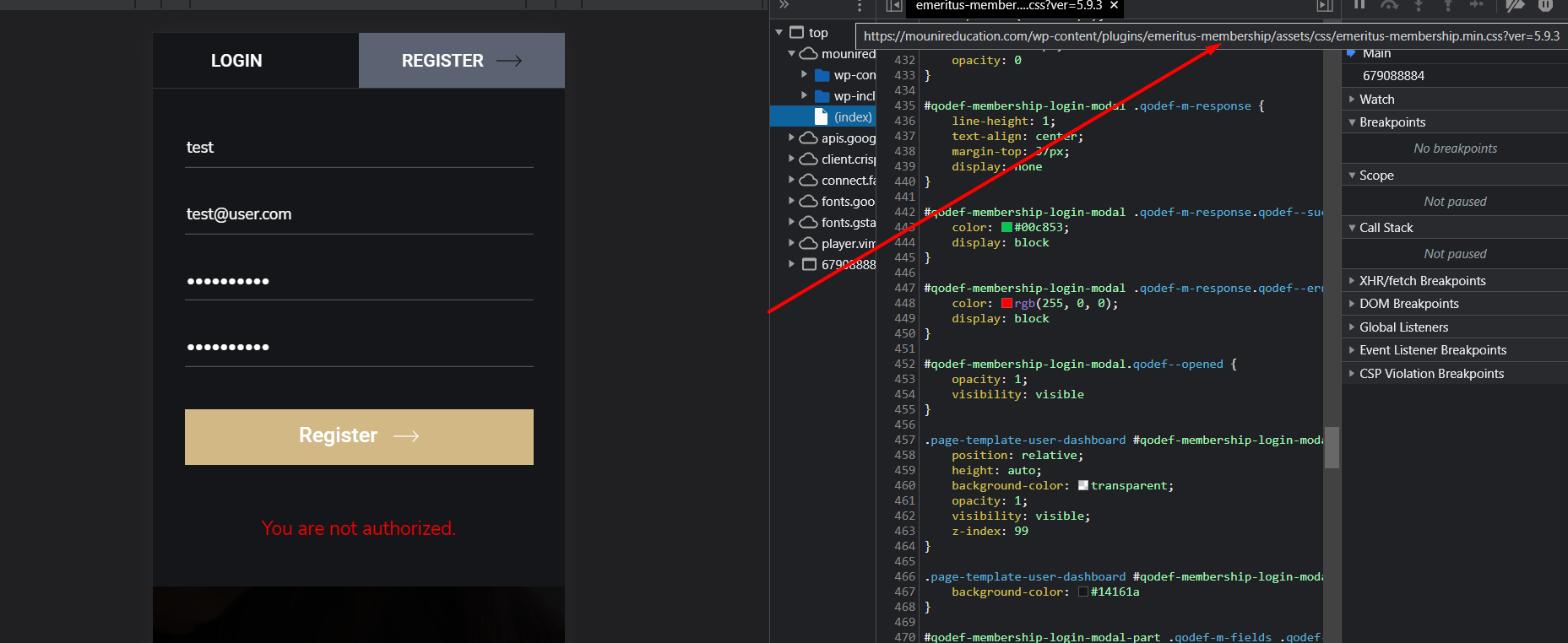Deactivate all breakpoints
Image resolution: width=1568 pixels, height=643 pixels.
1516,5
